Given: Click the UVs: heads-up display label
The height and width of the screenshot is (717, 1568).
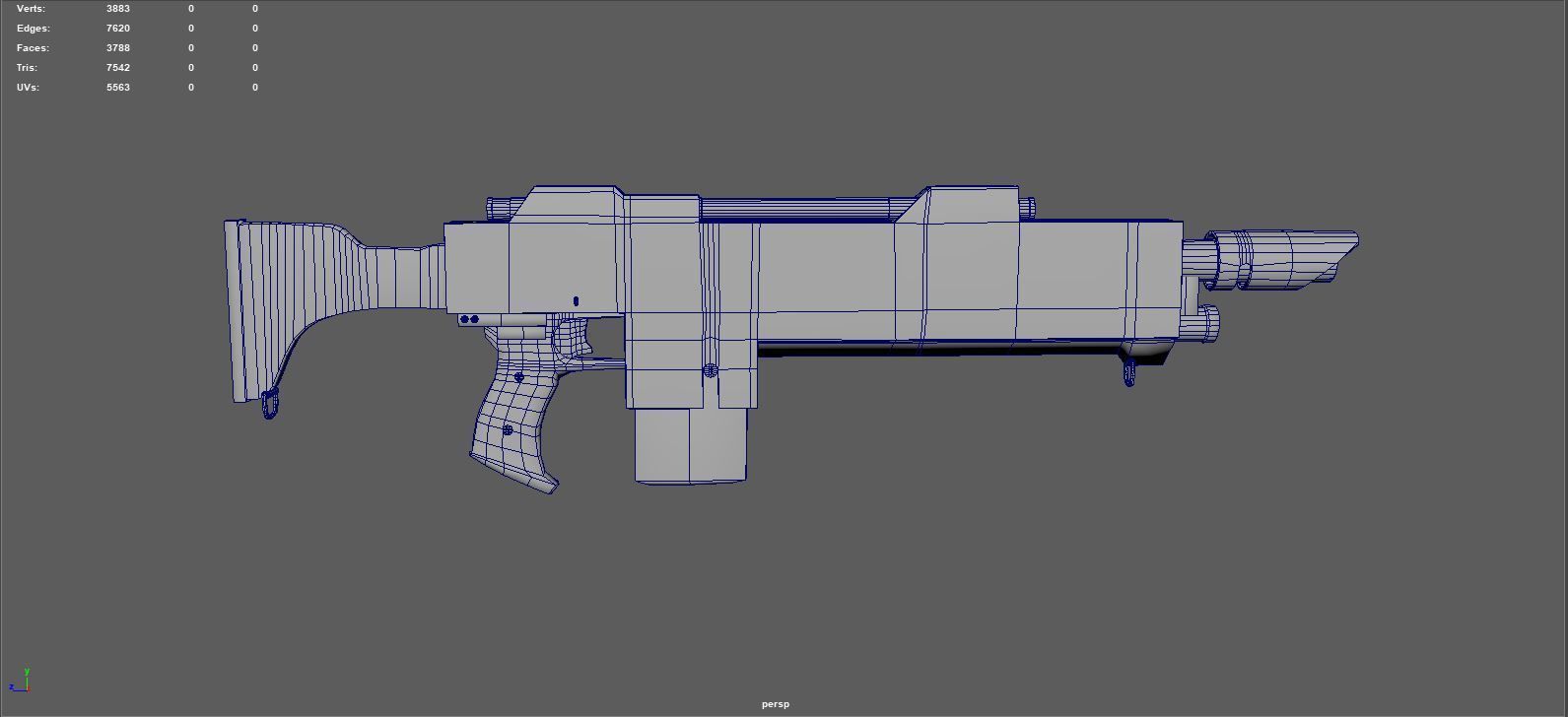Looking at the screenshot, I should (28, 87).
